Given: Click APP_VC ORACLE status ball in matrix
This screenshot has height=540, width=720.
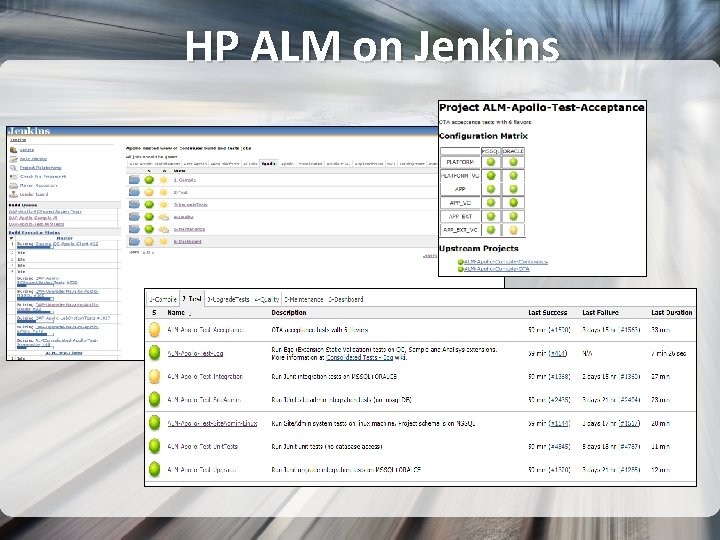Looking at the screenshot, I should click(513, 202).
